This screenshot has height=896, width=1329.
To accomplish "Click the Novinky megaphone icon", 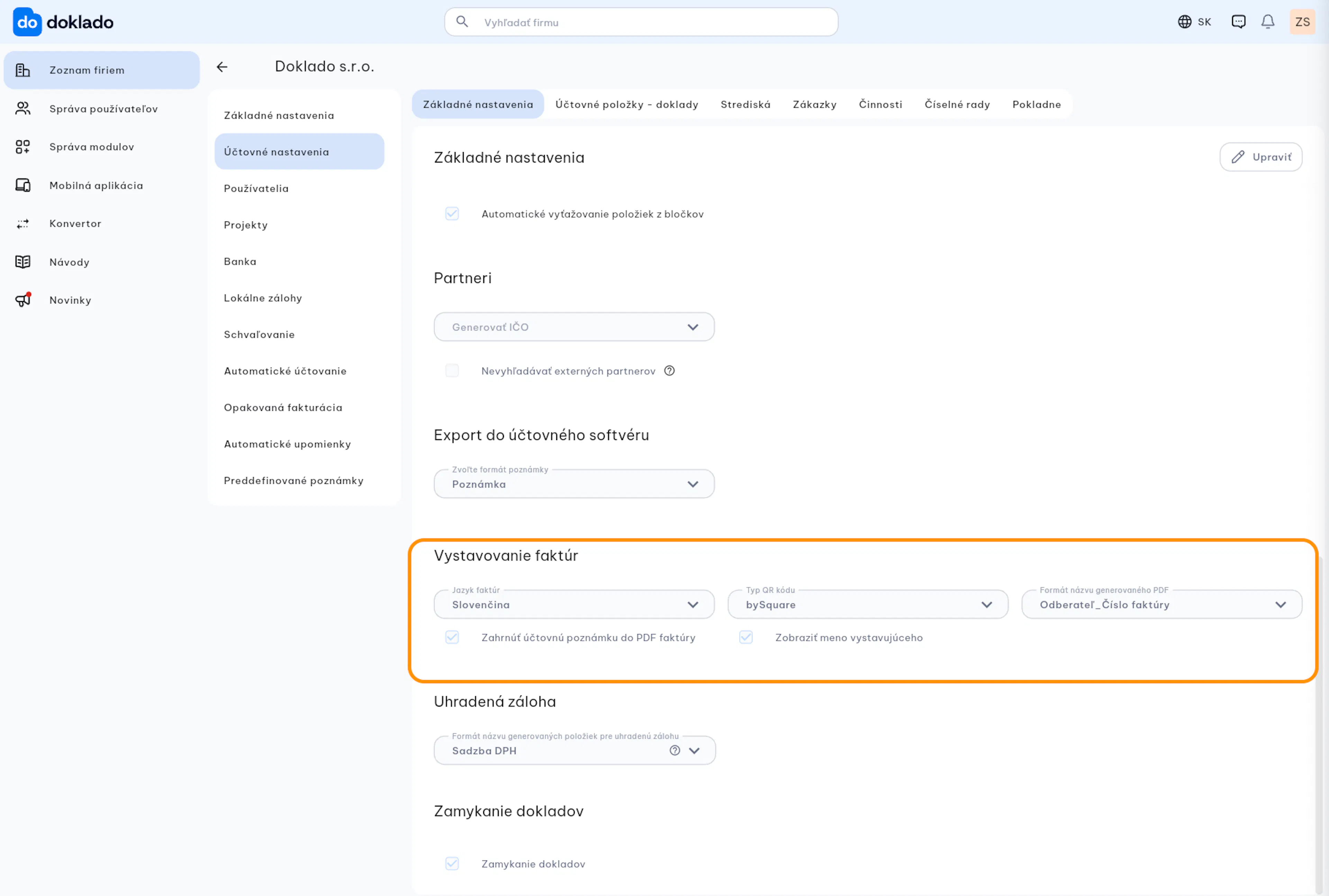I will [x=23, y=300].
